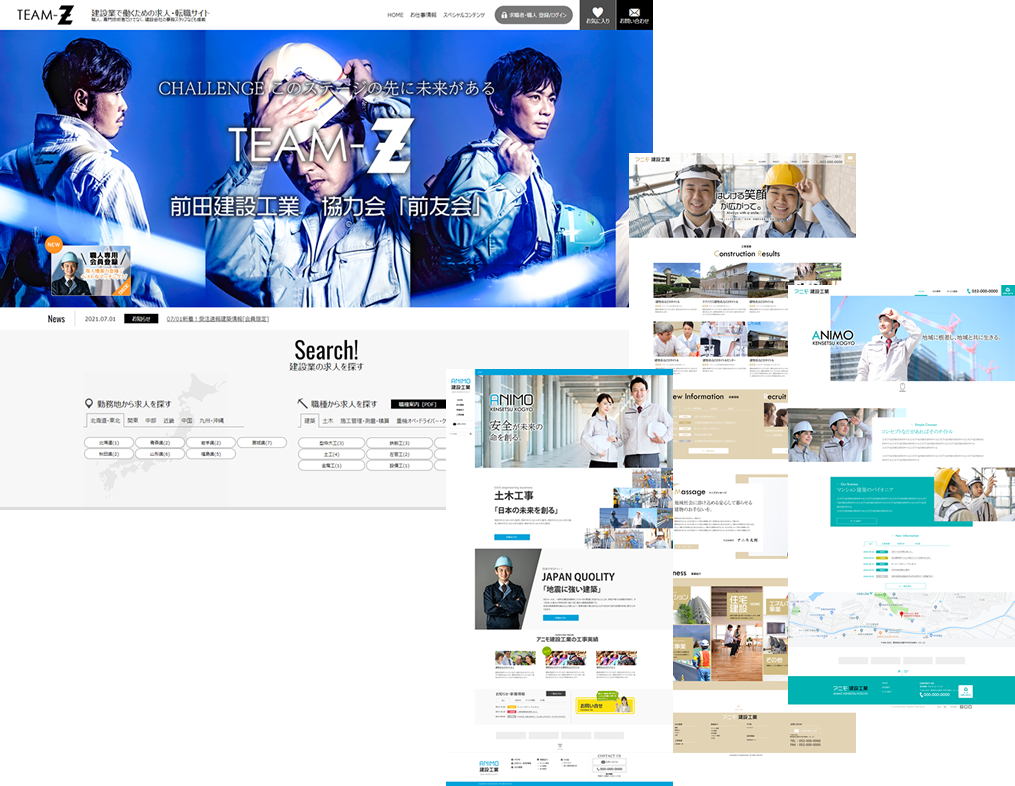The height and width of the screenshot is (786, 1015).
Task: Open the 07/01 news headline link
Action: [218, 319]
